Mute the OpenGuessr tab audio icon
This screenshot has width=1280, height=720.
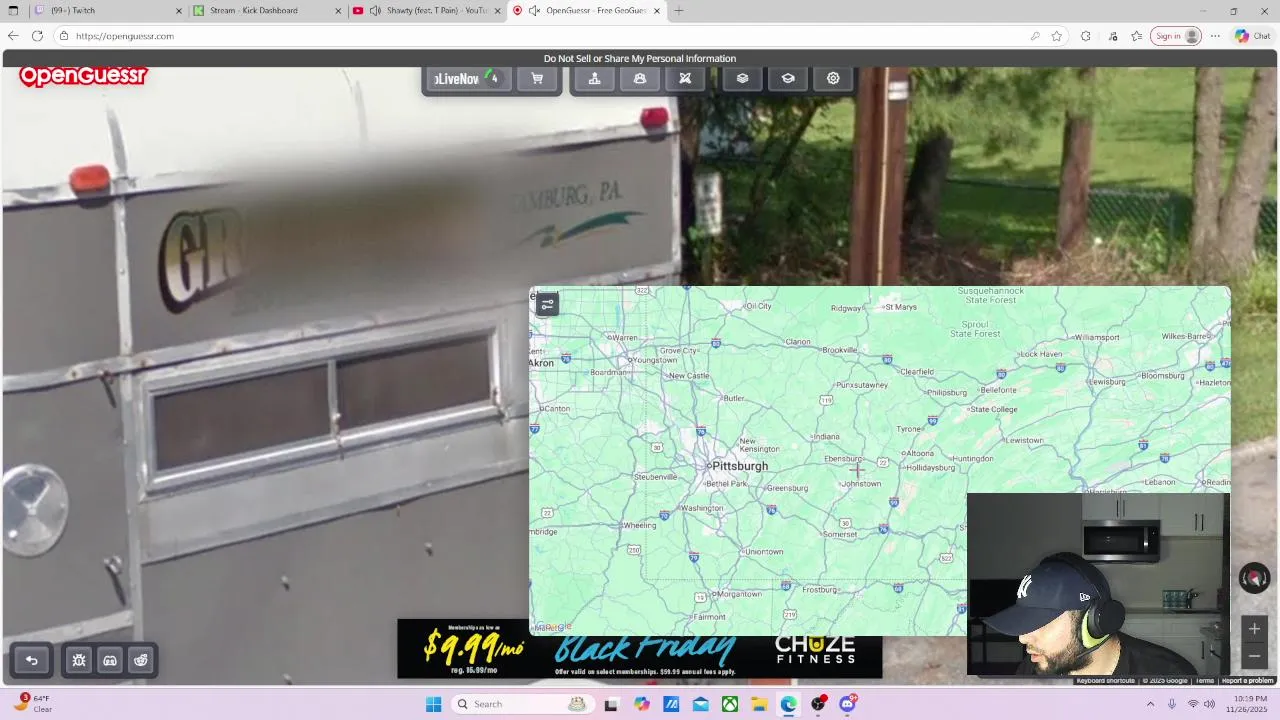coord(534,11)
